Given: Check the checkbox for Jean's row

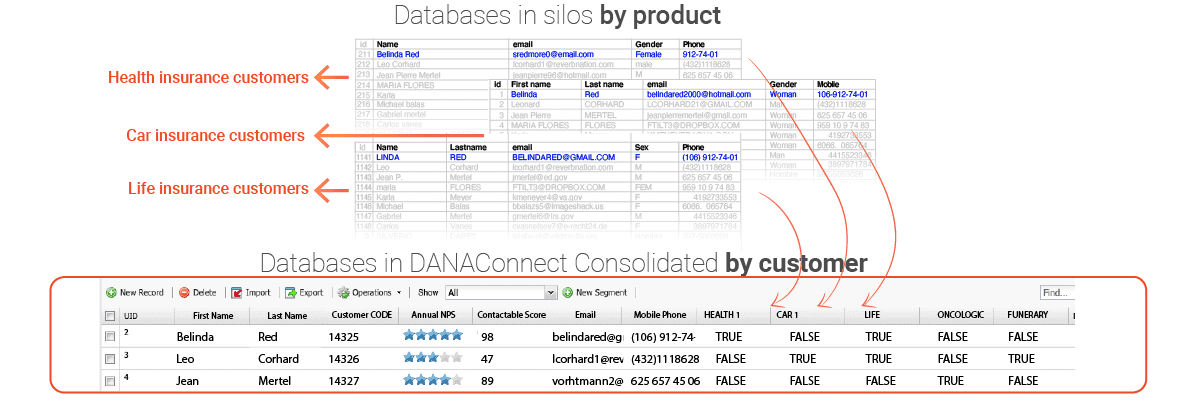Looking at the screenshot, I should coord(110,381).
